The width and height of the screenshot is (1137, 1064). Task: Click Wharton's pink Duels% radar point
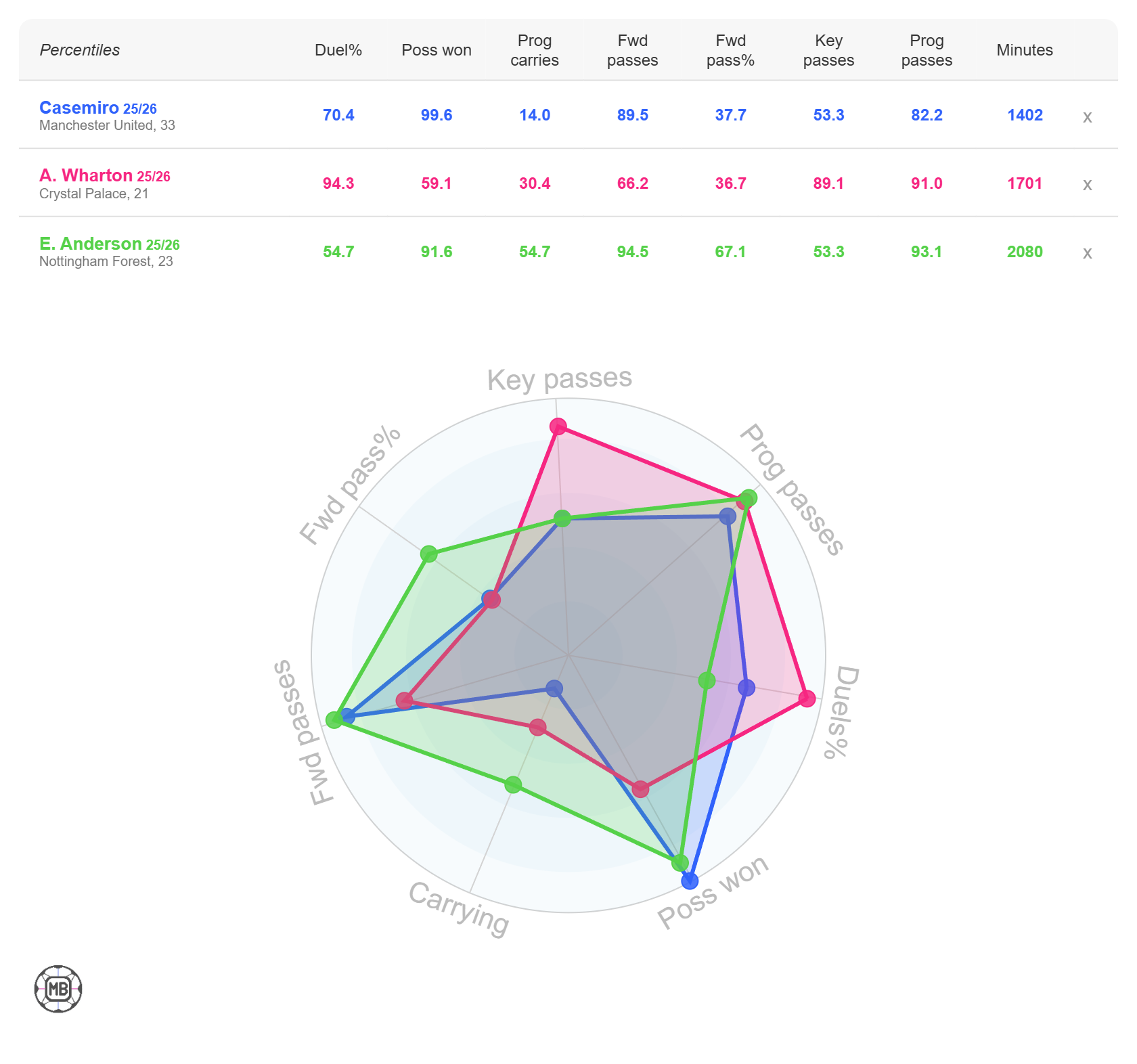click(807, 698)
